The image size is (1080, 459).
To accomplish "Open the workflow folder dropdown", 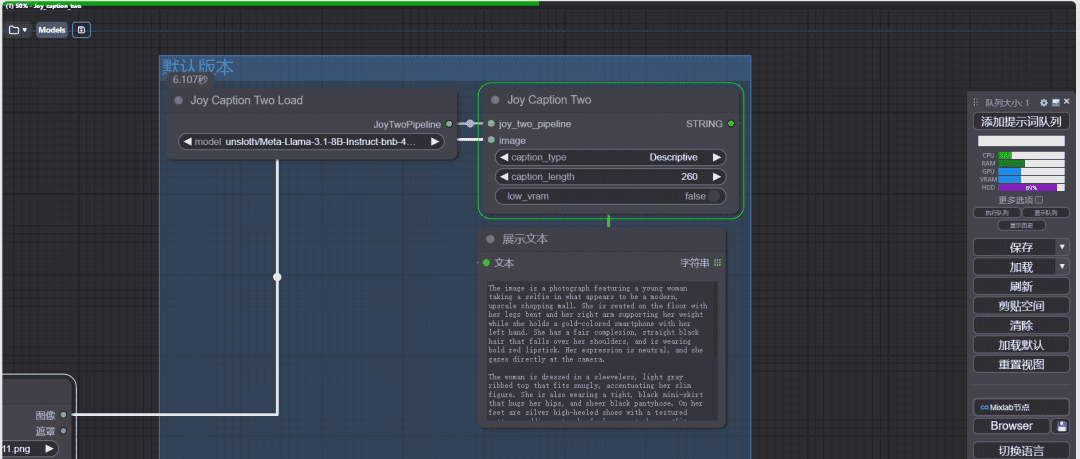I will click(x=18, y=30).
